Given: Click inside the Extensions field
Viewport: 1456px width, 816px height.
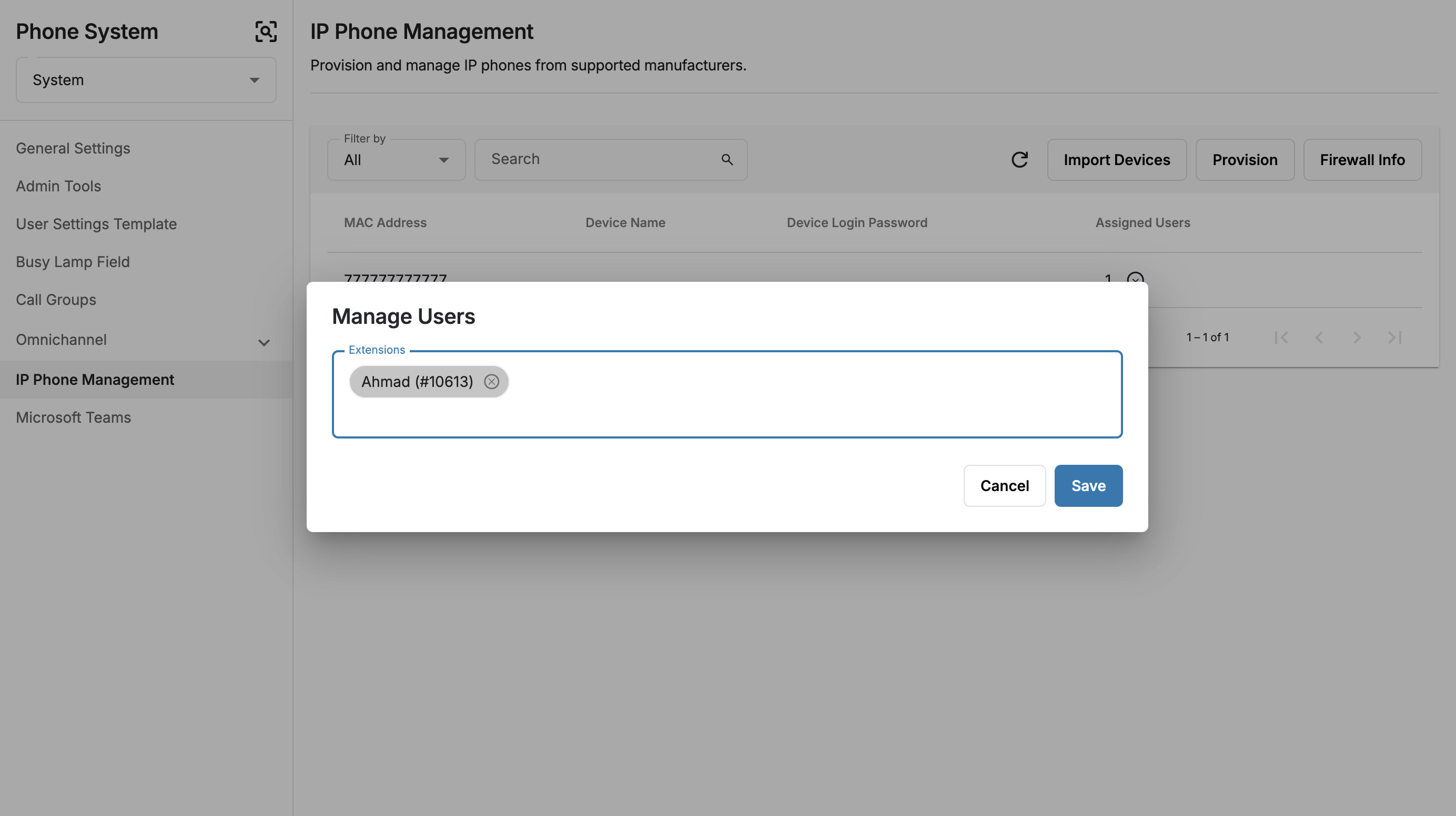Looking at the screenshot, I should pos(727,394).
